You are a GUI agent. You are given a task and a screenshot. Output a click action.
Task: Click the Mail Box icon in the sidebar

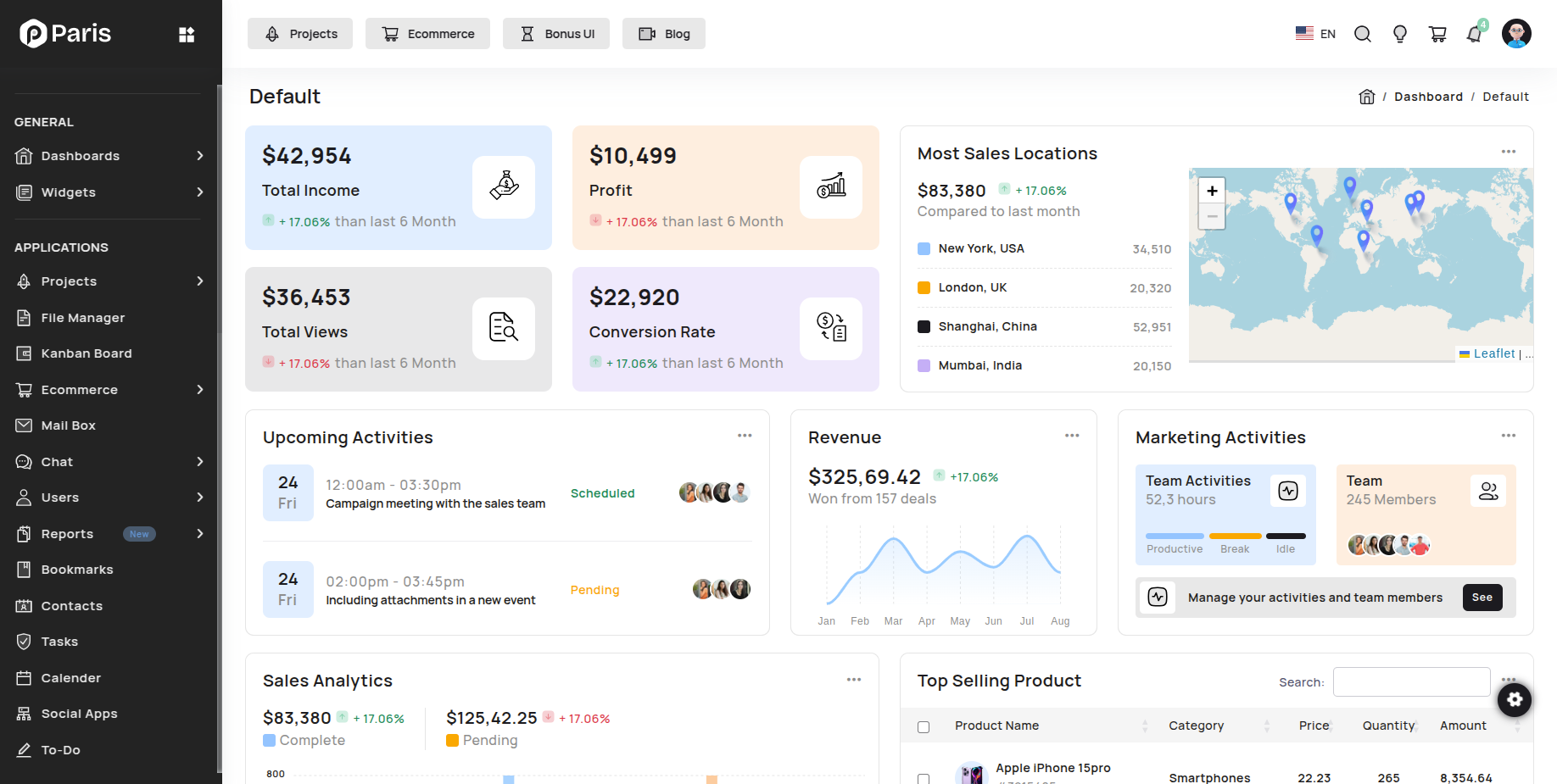coord(25,425)
